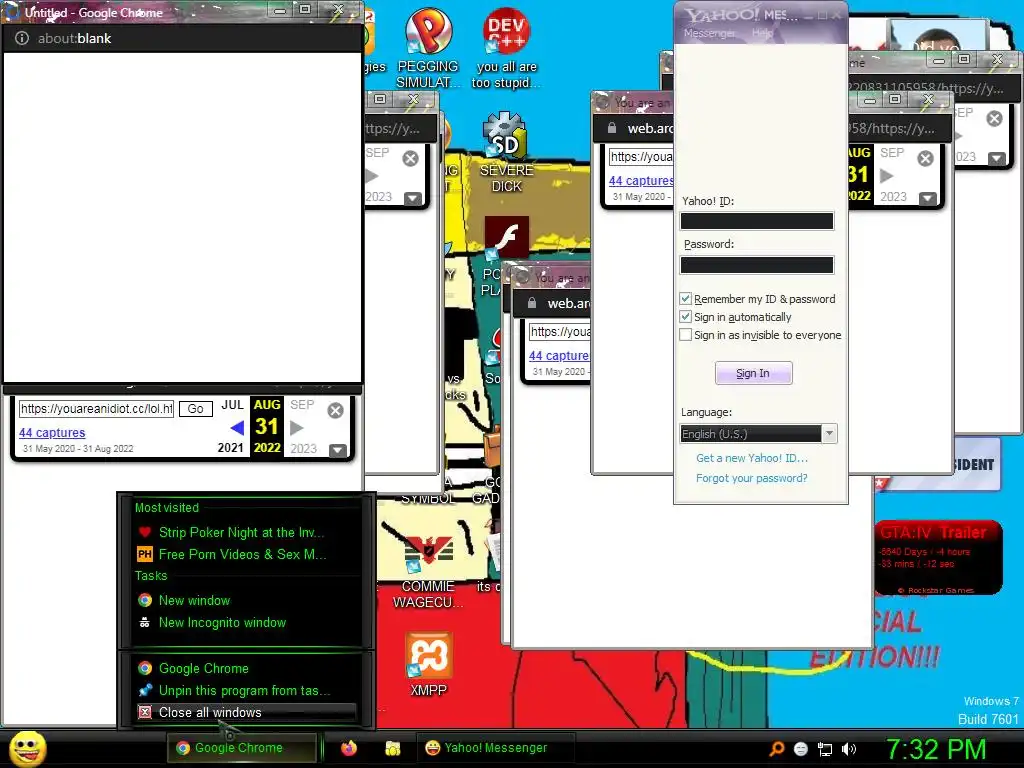This screenshot has width=1024, height=768.
Task: Click the GTA:IV Trailer countdown gadget
Action: tap(938, 558)
